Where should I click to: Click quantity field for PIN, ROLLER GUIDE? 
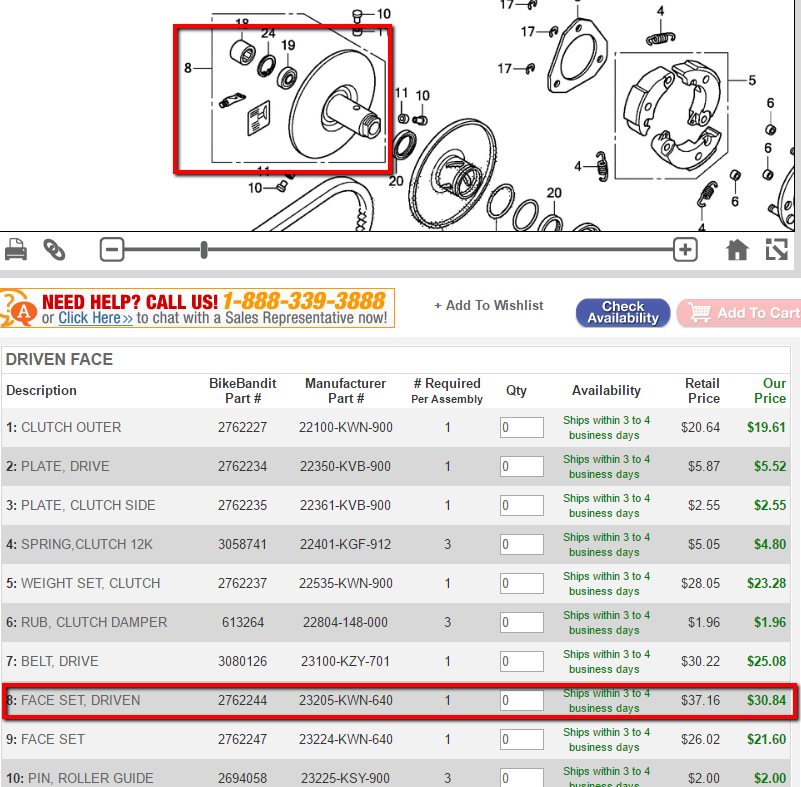pos(522,777)
